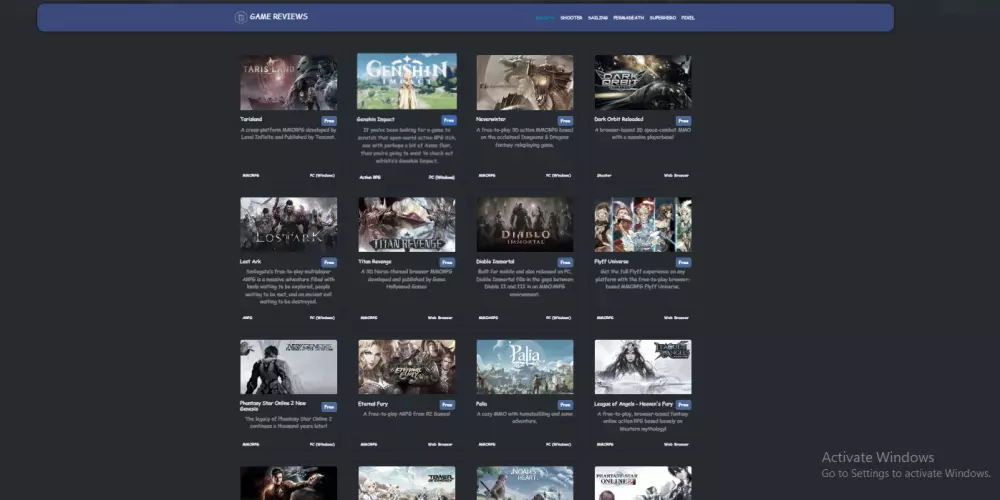The image size is (1000, 500).
Task: Click Web Browser label on Titan Revenge card
Action: (x=440, y=318)
